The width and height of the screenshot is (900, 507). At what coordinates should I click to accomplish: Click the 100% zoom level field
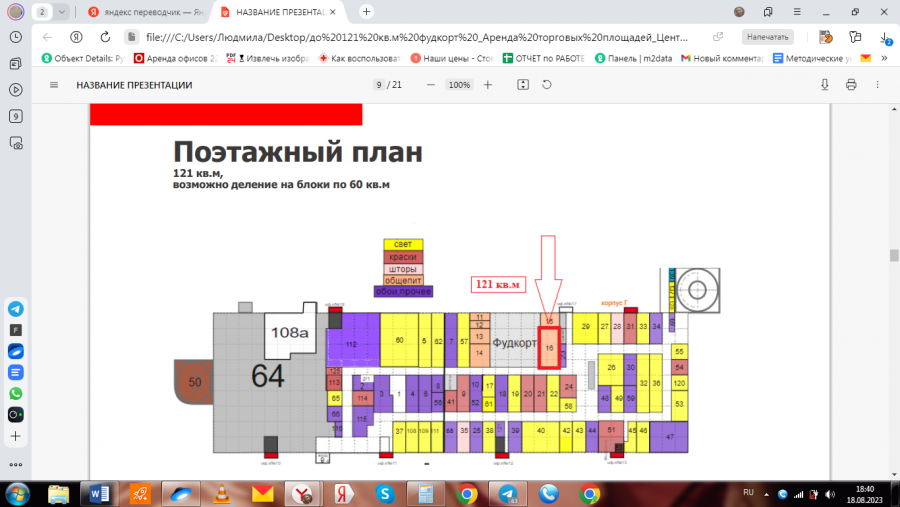[459, 85]
